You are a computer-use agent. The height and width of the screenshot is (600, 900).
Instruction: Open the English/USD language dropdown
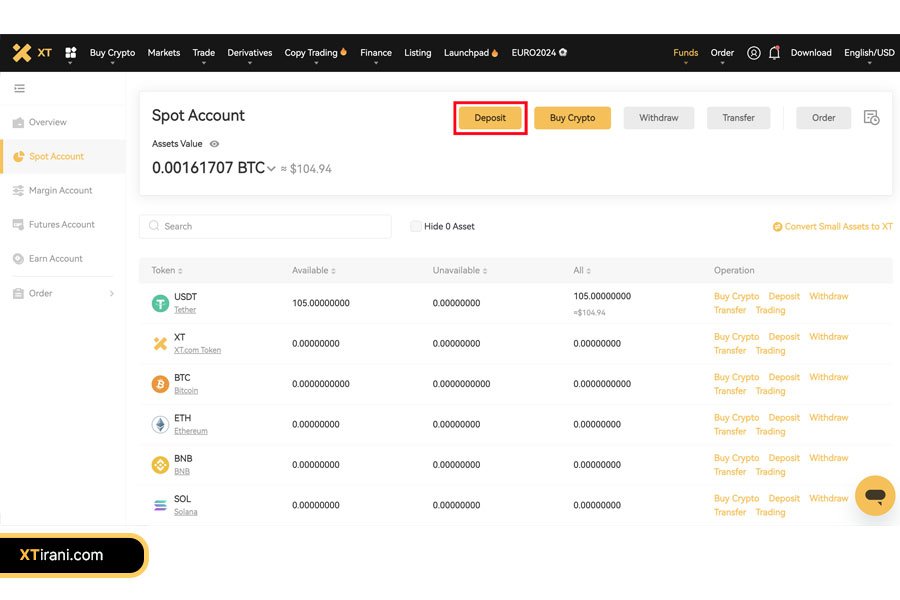click(869, 53)
